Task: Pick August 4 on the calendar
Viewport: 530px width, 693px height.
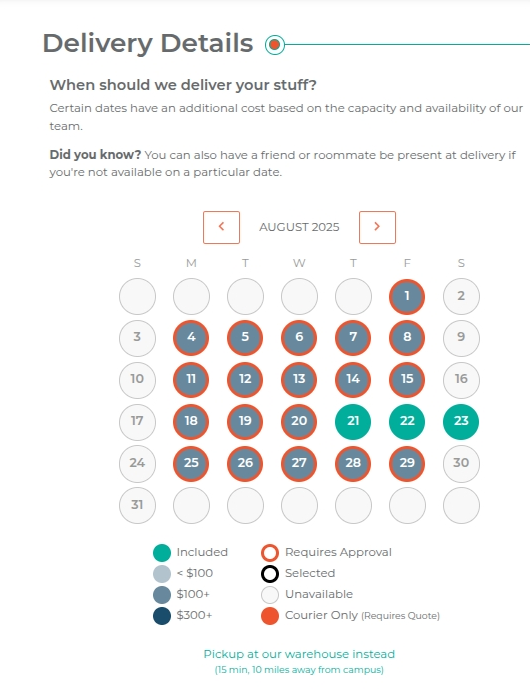Action: point(191,338)
